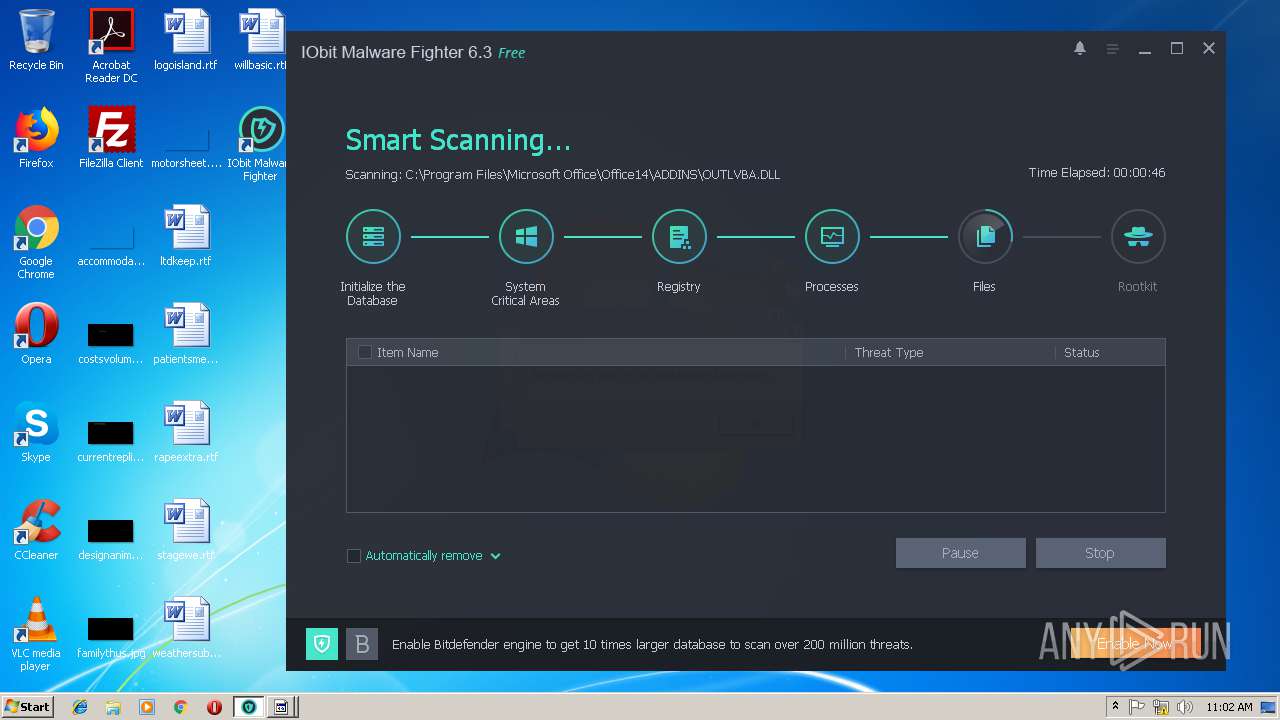Launch Internet Explorer from taskbar
This screenshot has width=1280, height=720.
(80, 707)
